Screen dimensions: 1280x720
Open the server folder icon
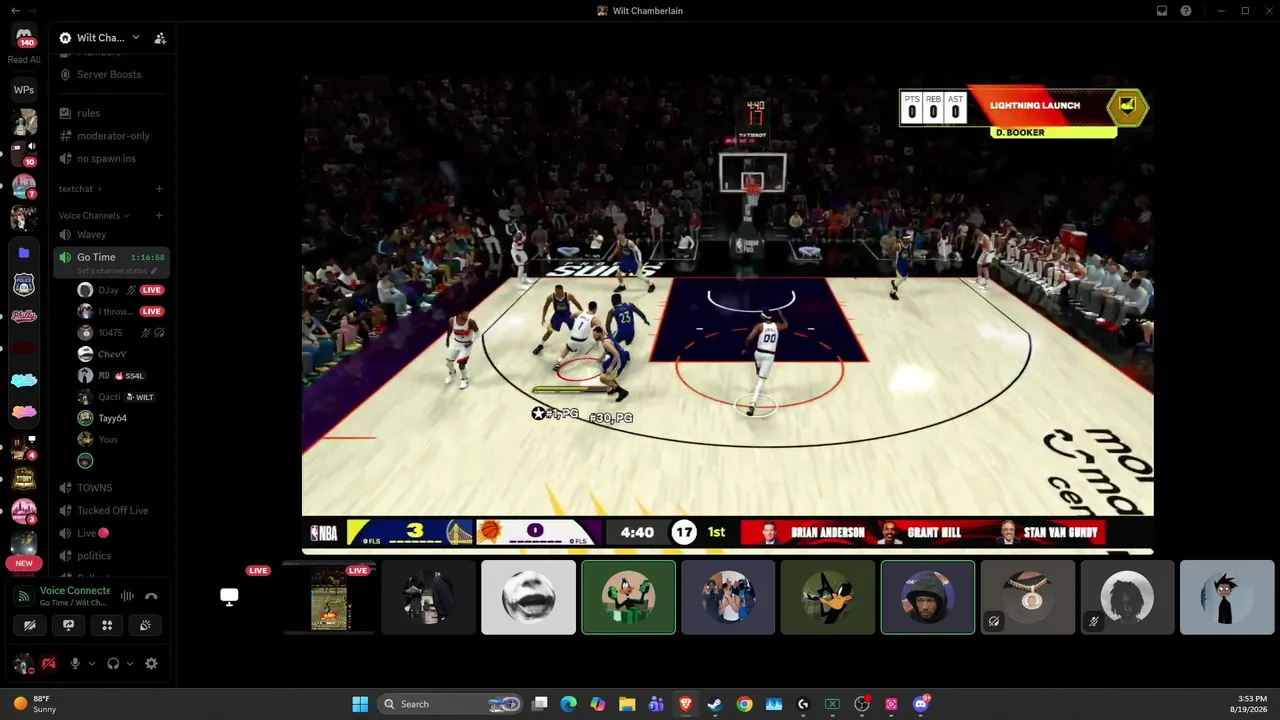click(24, 253)
